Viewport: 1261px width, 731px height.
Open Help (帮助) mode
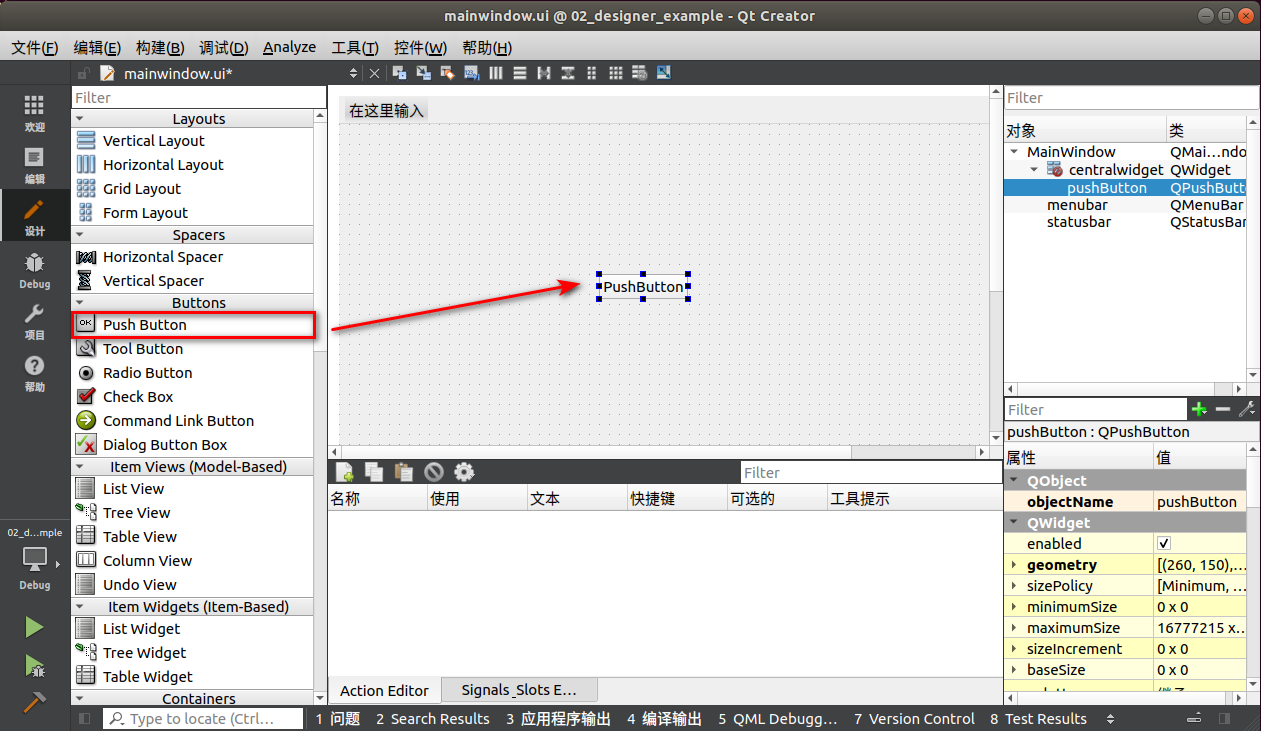click(x=34, y=373)
